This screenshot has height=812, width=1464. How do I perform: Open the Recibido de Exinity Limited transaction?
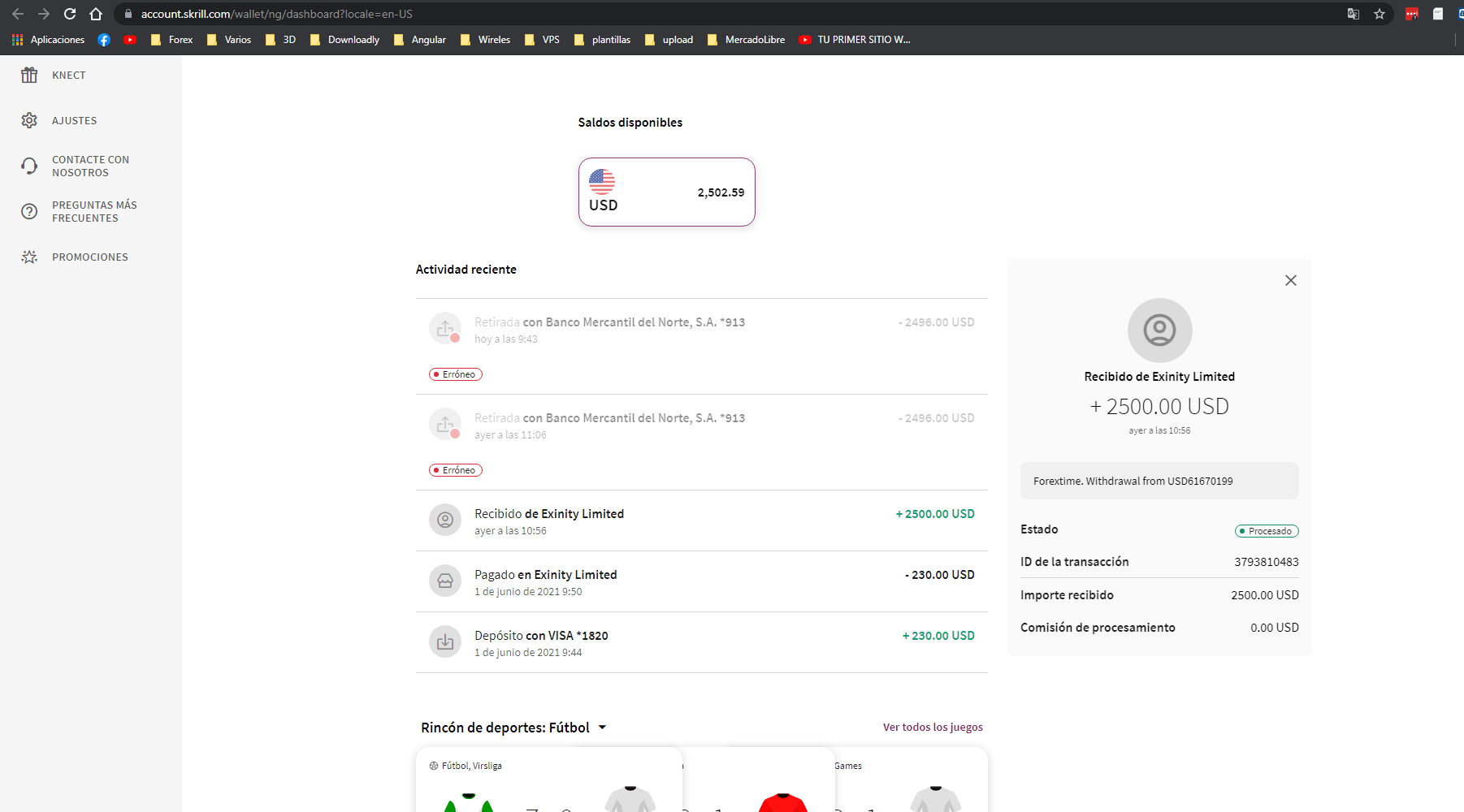(x=549, y=514)
